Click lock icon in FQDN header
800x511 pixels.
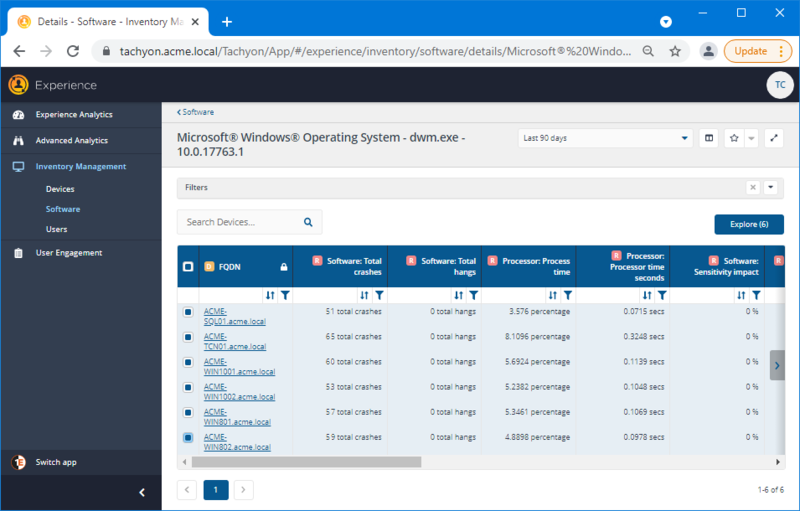click(x=284, y=267)
